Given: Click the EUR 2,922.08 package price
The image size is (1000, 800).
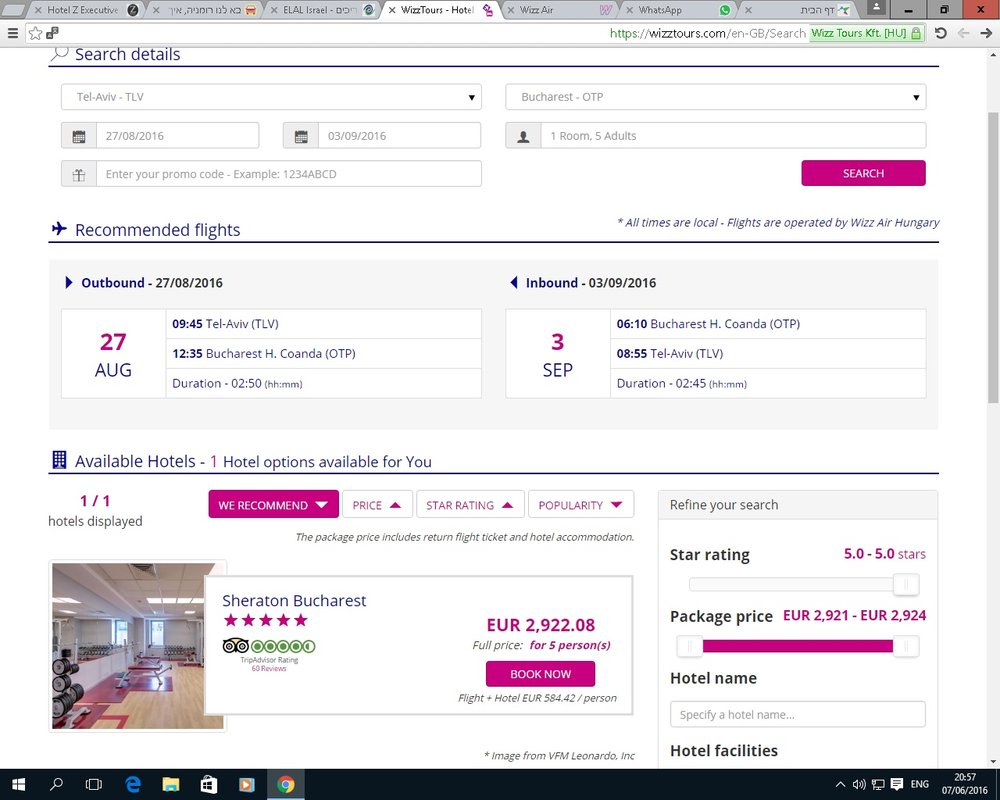Looking at the screenshot, I should (x=540, y=625).
